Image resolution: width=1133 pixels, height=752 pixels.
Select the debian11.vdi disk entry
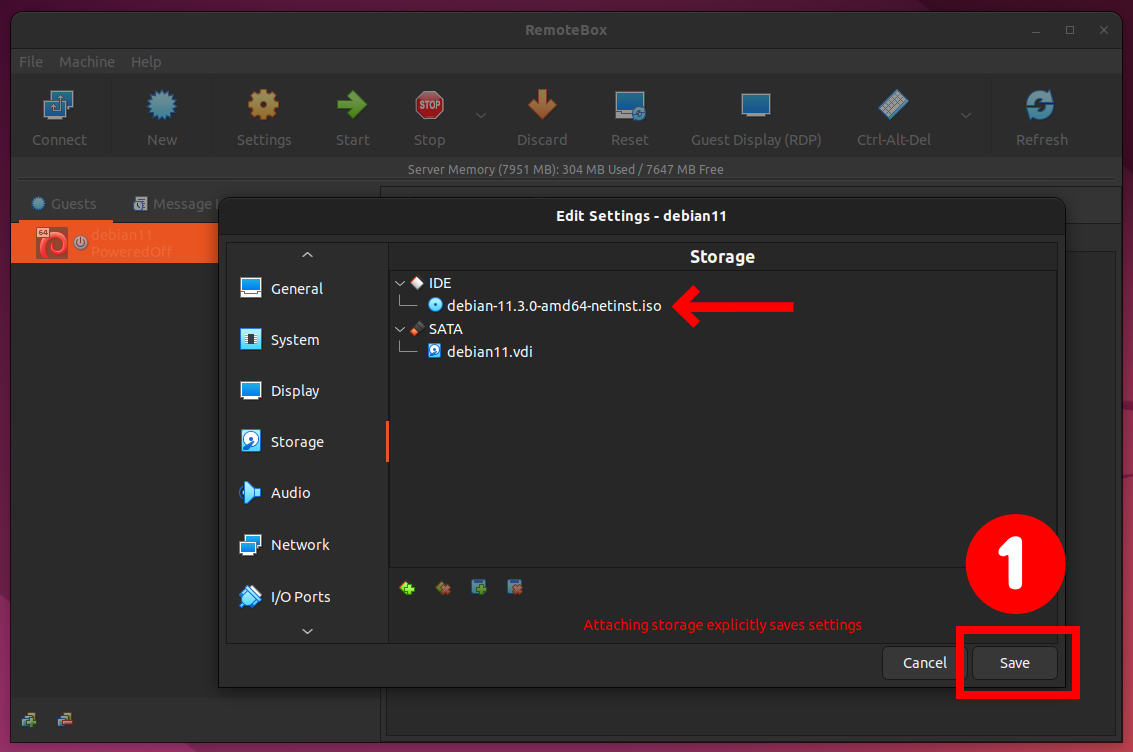point(489,352)
